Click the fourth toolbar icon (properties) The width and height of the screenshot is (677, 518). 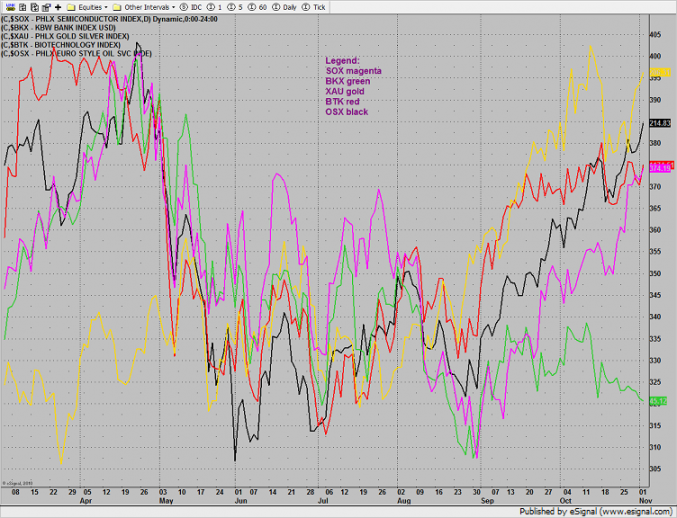pos(47,7)
